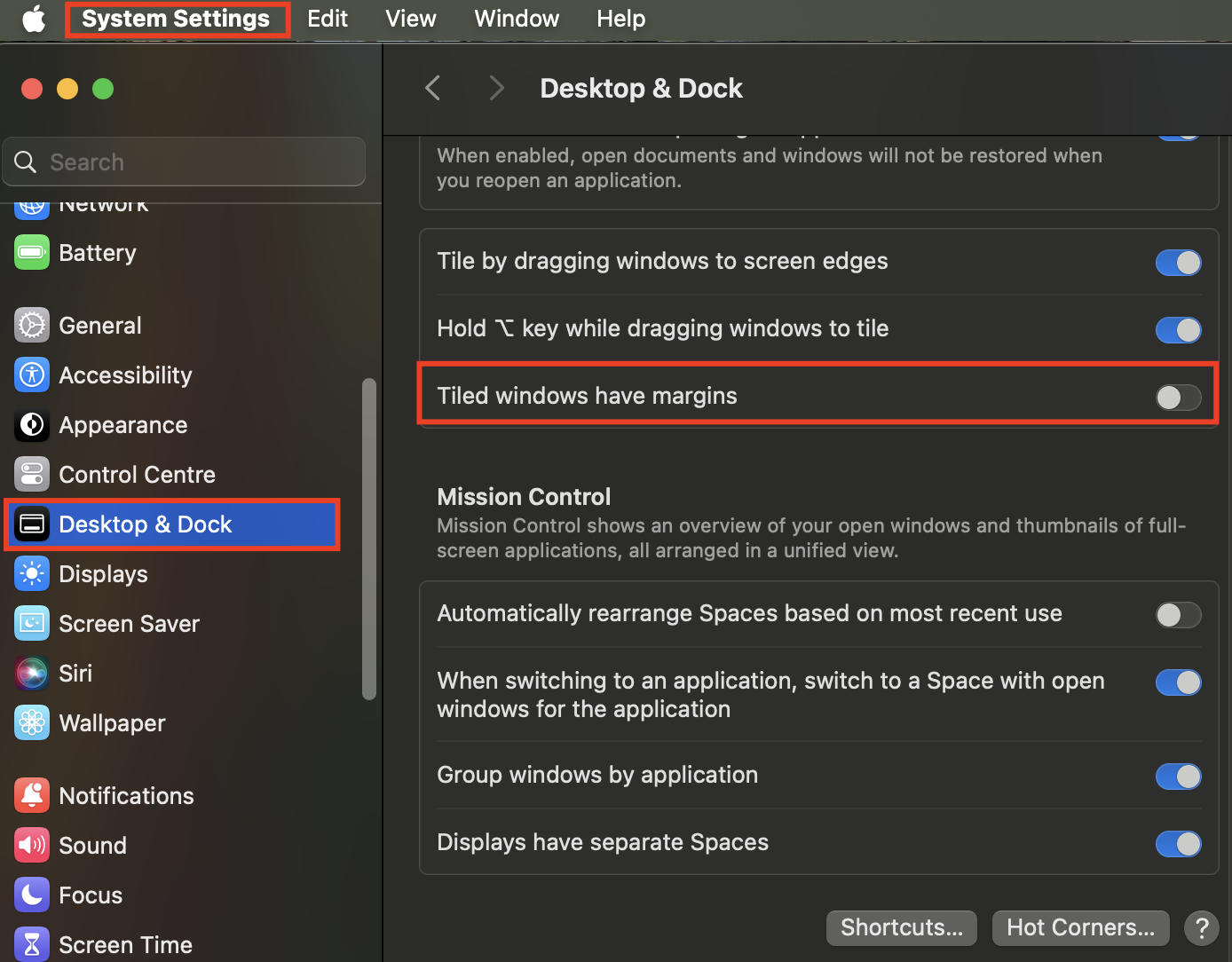1232x962 pixels.
Task: Click the Accessibility icon in sidebar
Action: coord(32,375)
